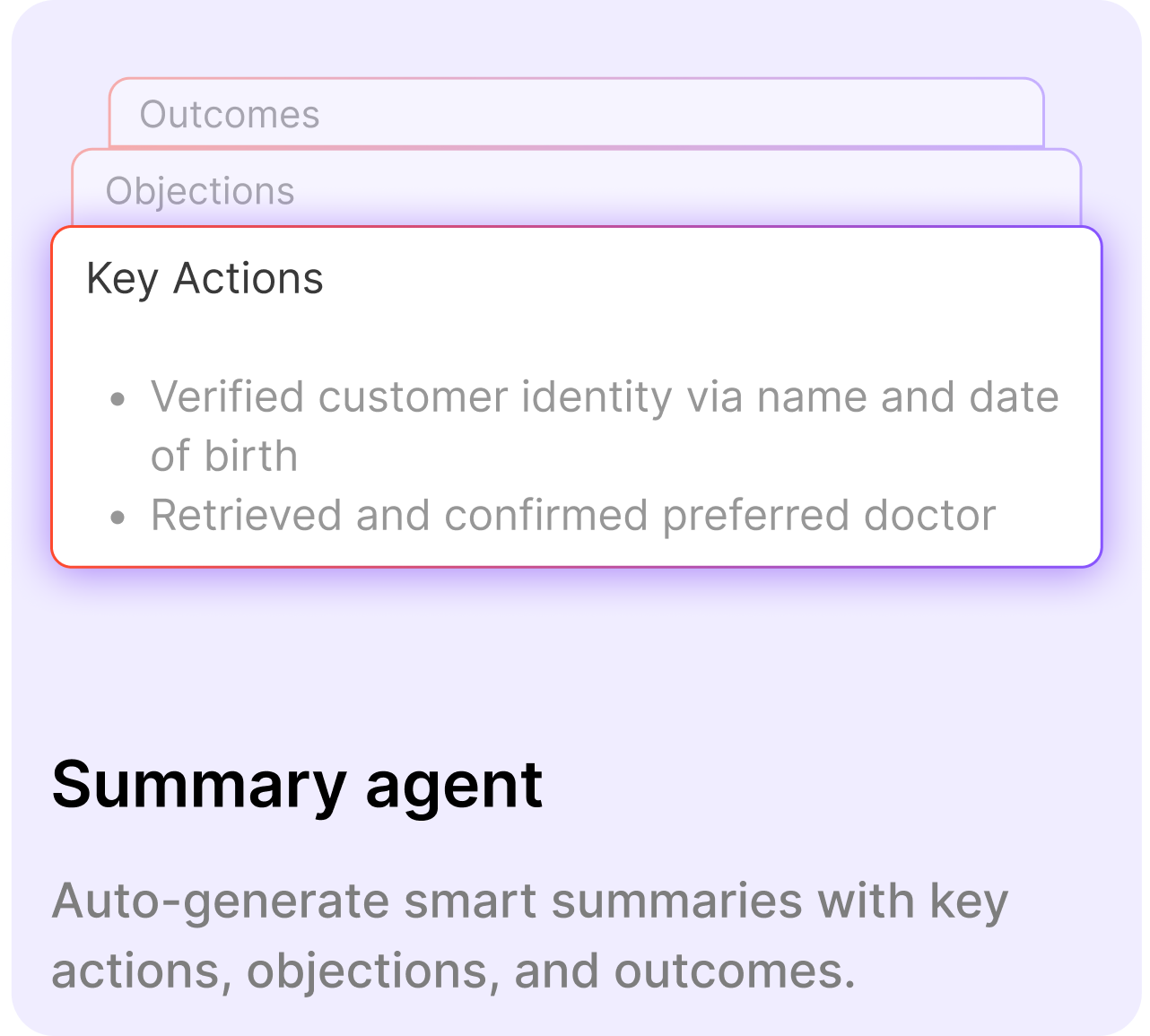The image size is (1150, 1036).
Task: Click the second bullet dot in Key Actions
Action: pyautogui.click(x=118, y=517)
